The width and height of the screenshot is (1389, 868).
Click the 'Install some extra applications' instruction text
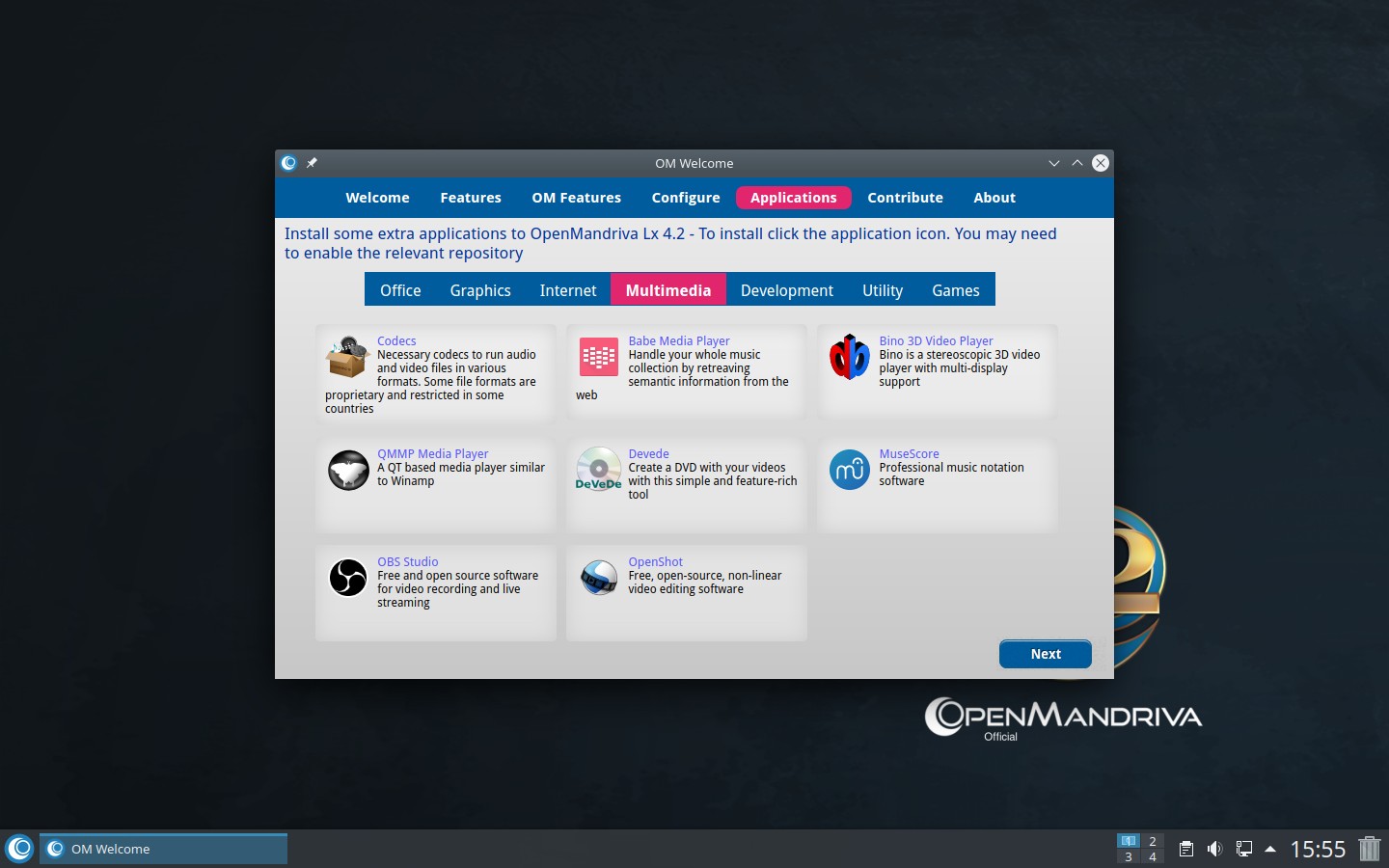[670, 243]
